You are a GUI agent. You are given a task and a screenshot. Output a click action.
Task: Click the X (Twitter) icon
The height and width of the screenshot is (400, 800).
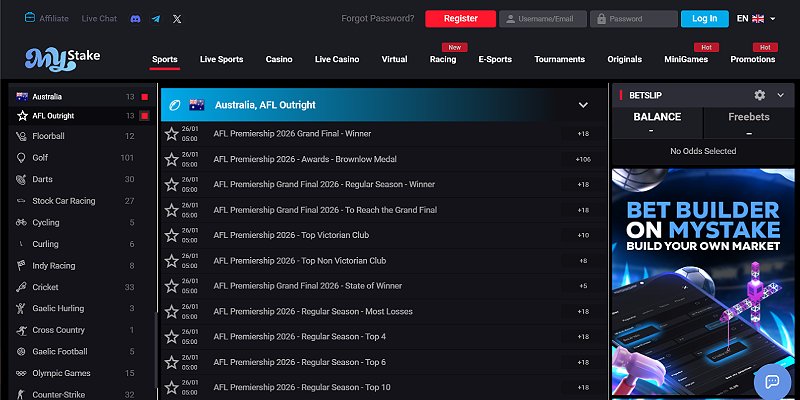click(x=177, y=18)
